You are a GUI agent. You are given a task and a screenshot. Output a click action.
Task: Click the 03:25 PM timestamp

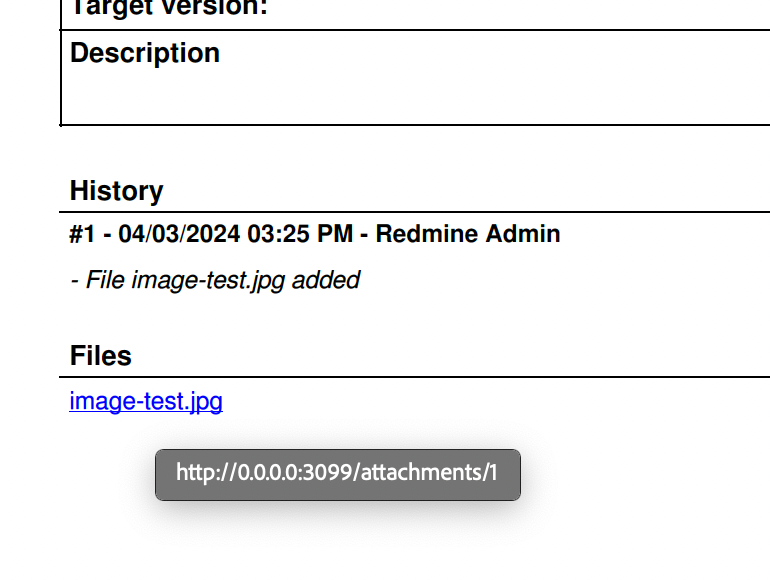pos(300,234)
